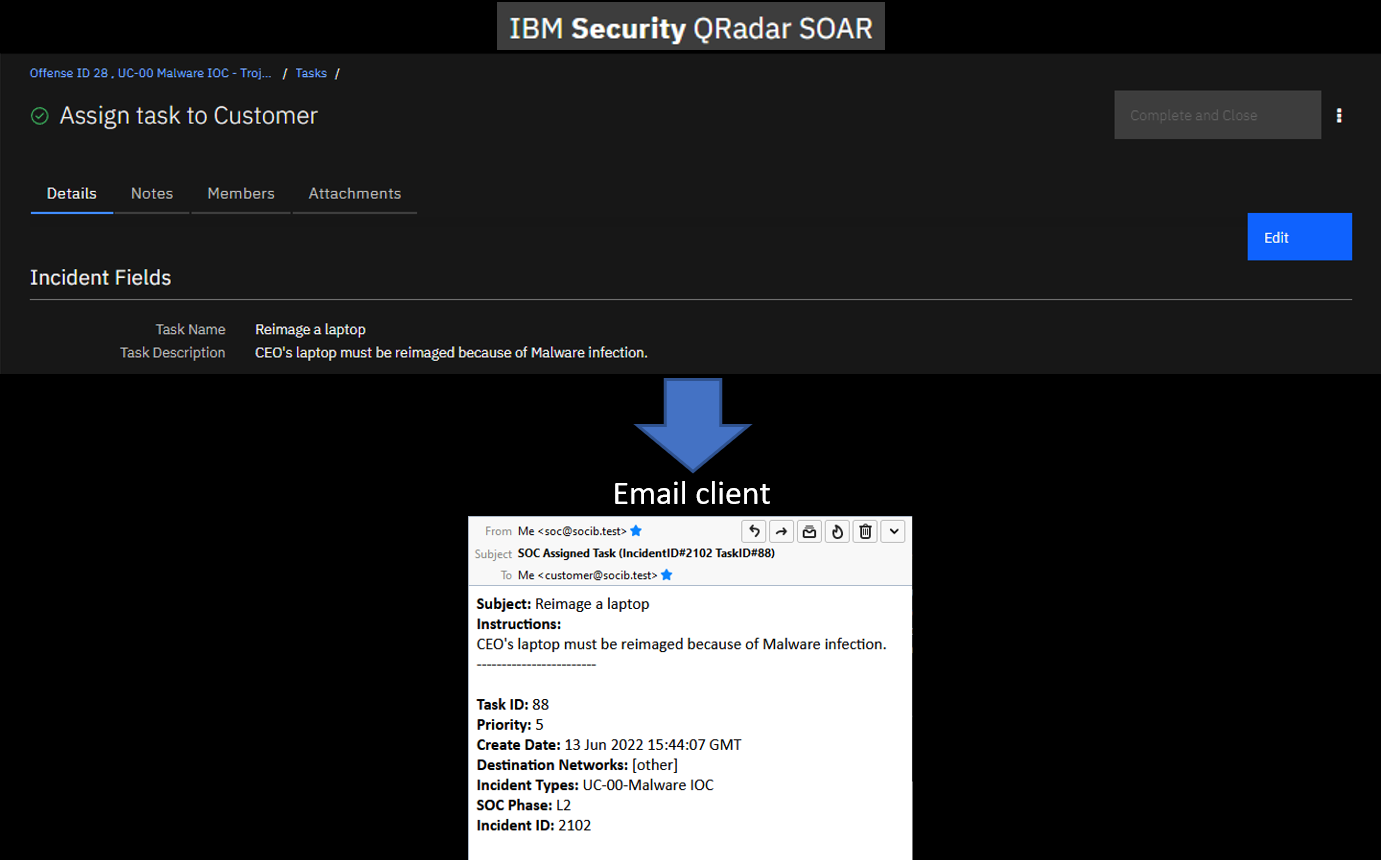Click the Reply arrow icon in email
Image resolution: width=1381 pixels, height=860 pixels.
click(755, 531)
